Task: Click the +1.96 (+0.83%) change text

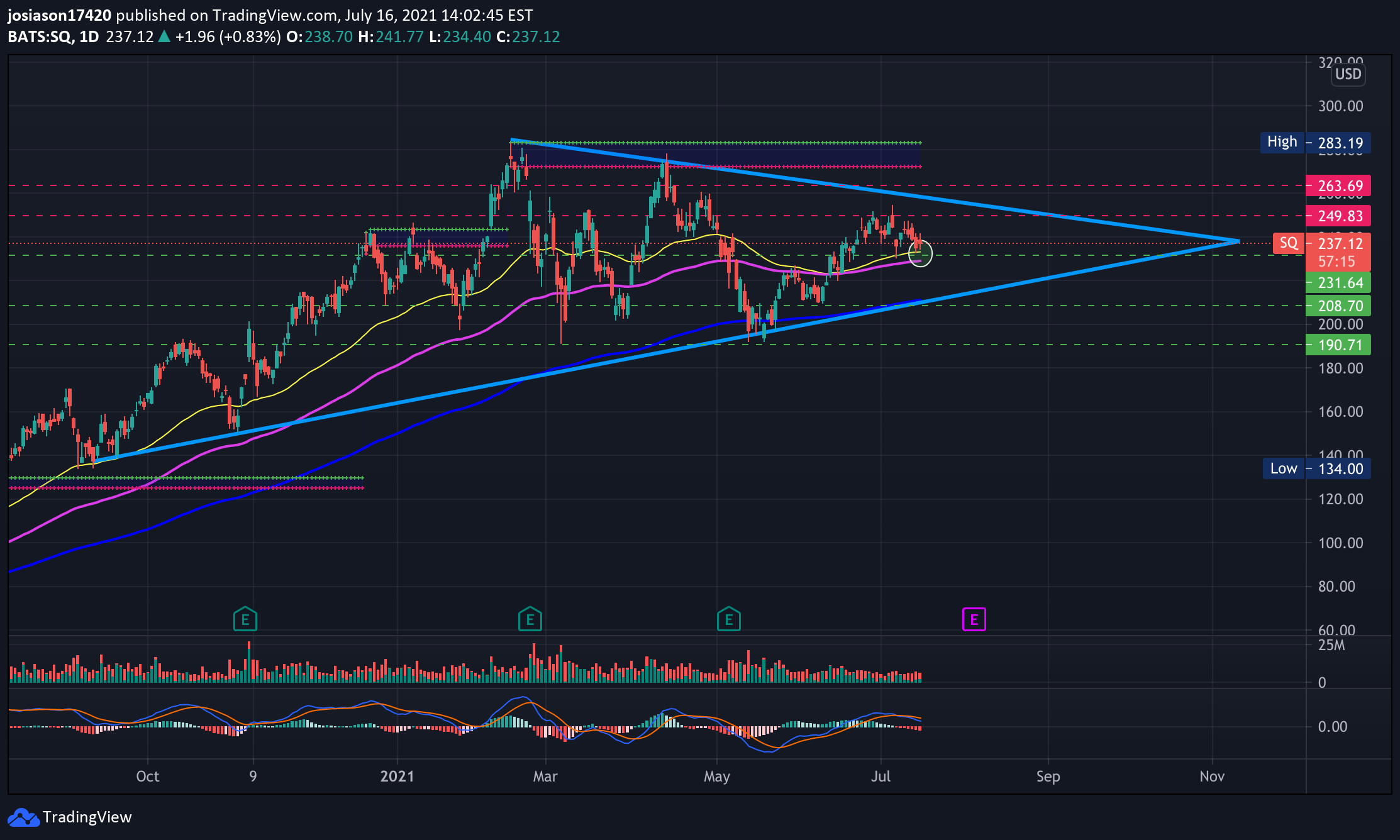Action: click(x=228, y=36)
